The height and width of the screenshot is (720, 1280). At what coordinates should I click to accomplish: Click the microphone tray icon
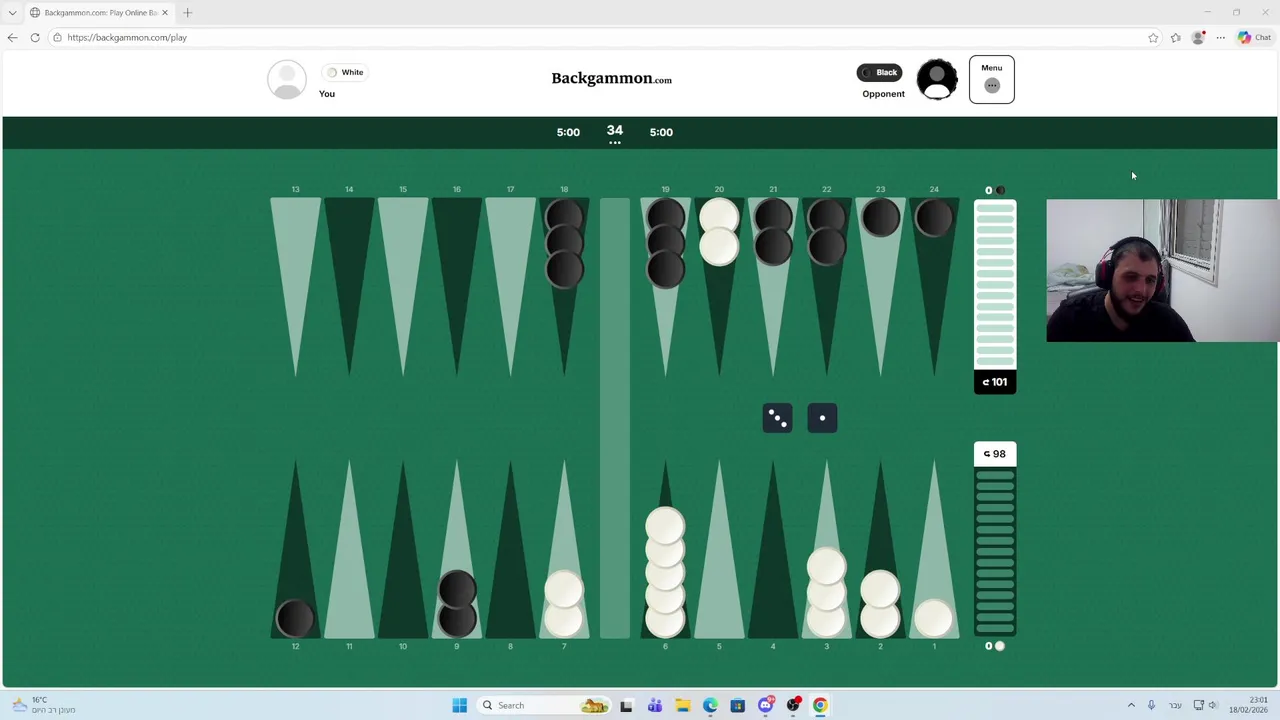tap(1151, 705)
